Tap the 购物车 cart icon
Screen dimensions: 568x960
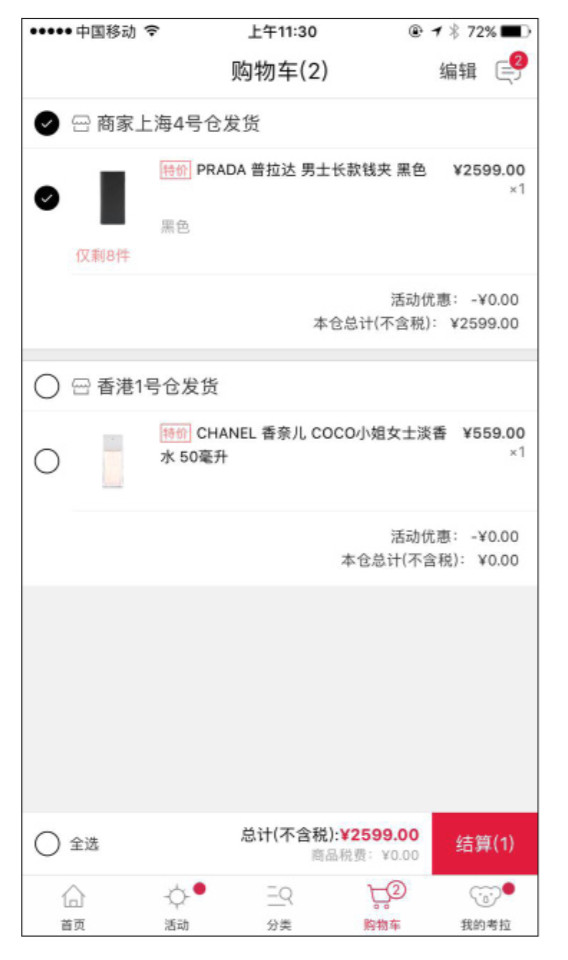[381, 896]
